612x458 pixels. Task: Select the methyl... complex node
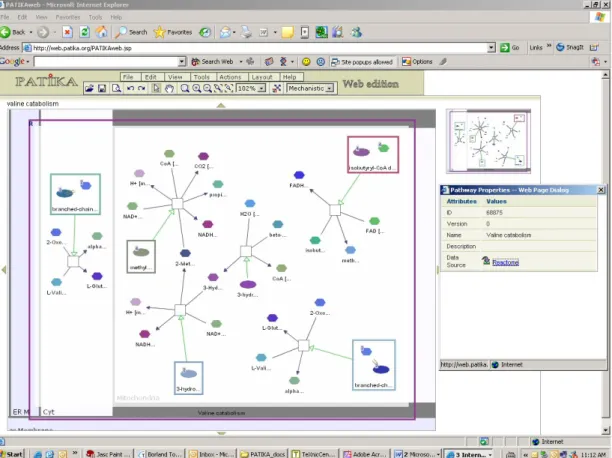tap(141, 257)
